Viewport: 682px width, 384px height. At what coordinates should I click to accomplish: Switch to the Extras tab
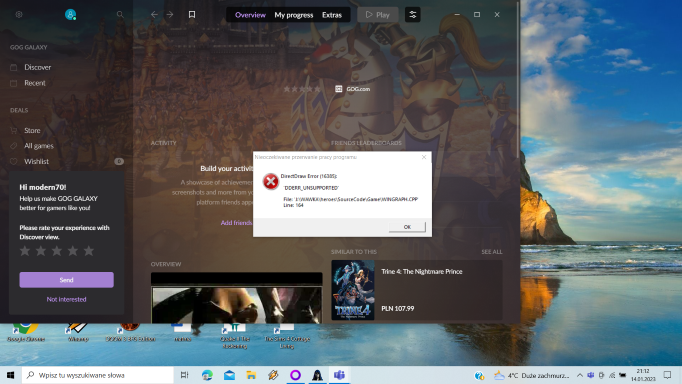pyautogui.click(x=332, y=15)
